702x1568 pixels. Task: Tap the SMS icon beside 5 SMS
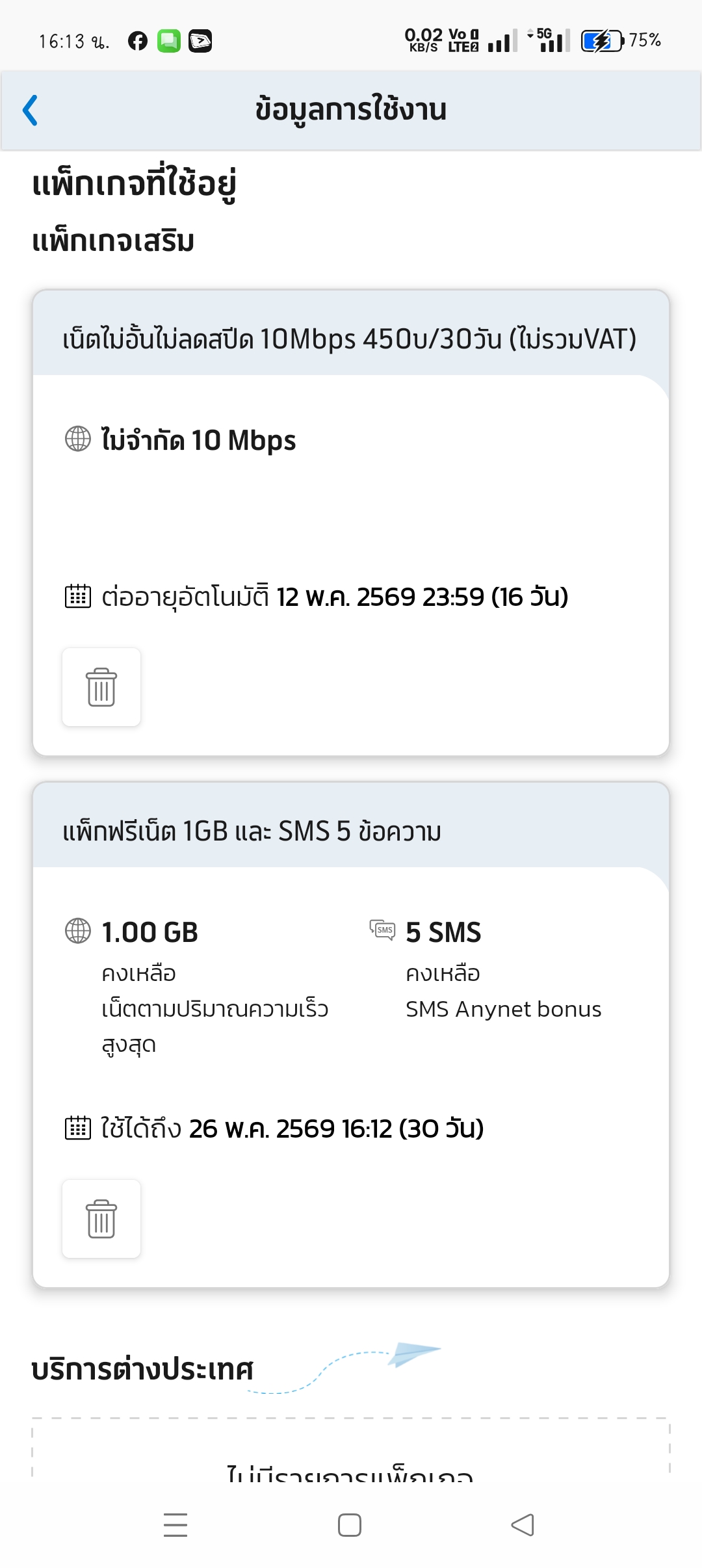coord(382,930)
